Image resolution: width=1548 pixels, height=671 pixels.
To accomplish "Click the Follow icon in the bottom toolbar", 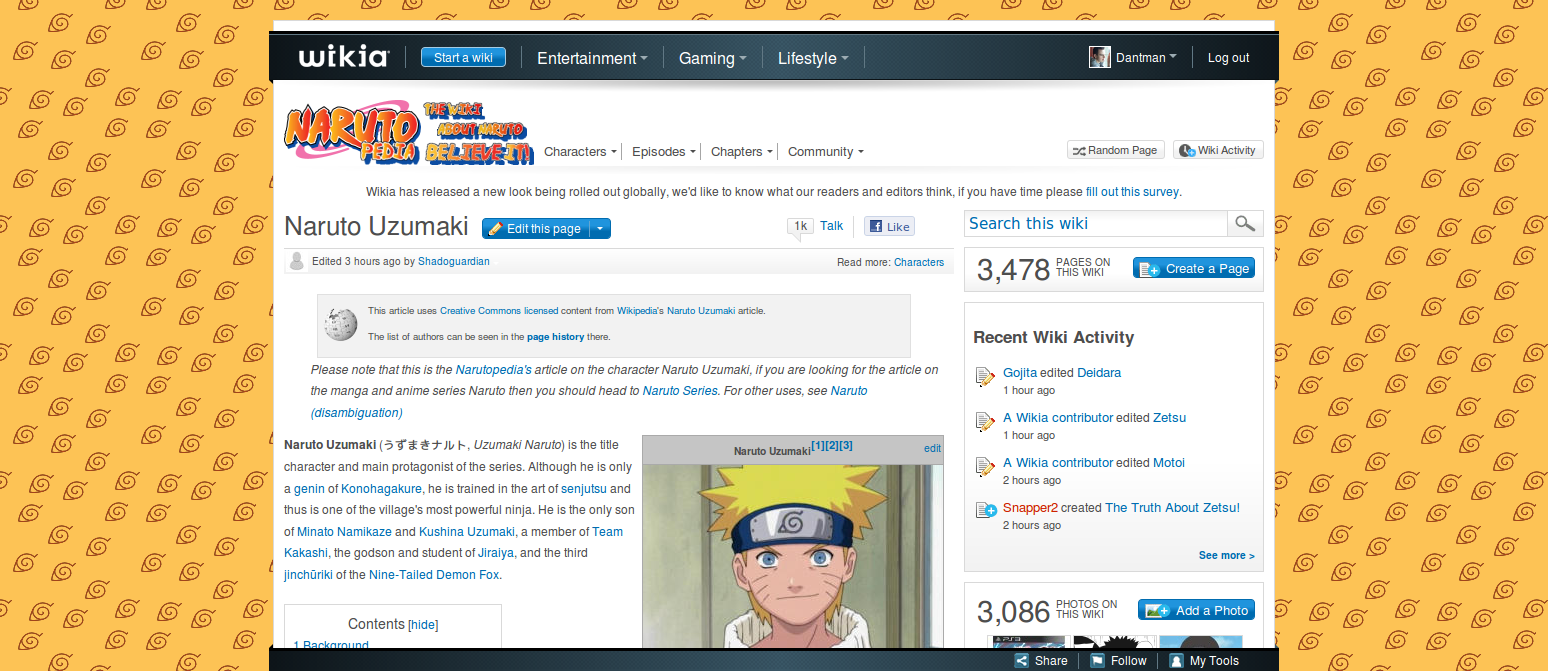I will [1097, 661].
